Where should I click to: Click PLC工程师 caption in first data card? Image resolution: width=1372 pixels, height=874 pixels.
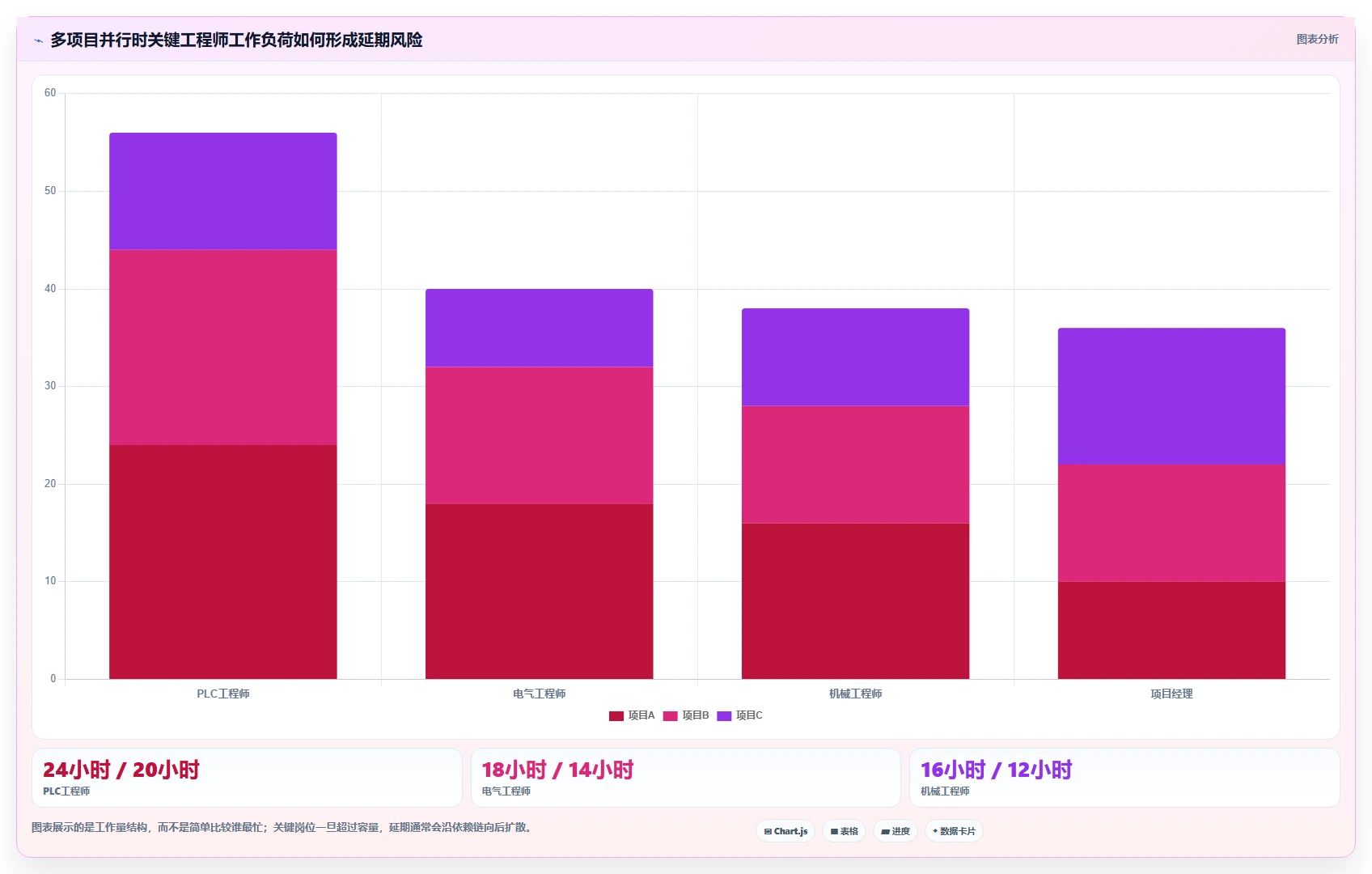click(66, 791)
